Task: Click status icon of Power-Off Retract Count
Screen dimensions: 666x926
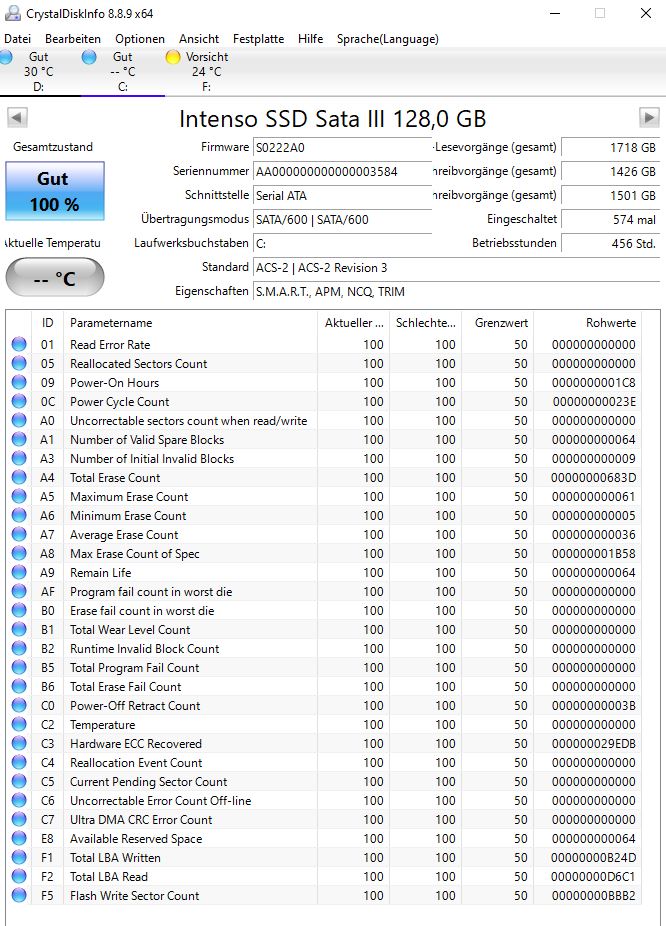Action: 19,706
